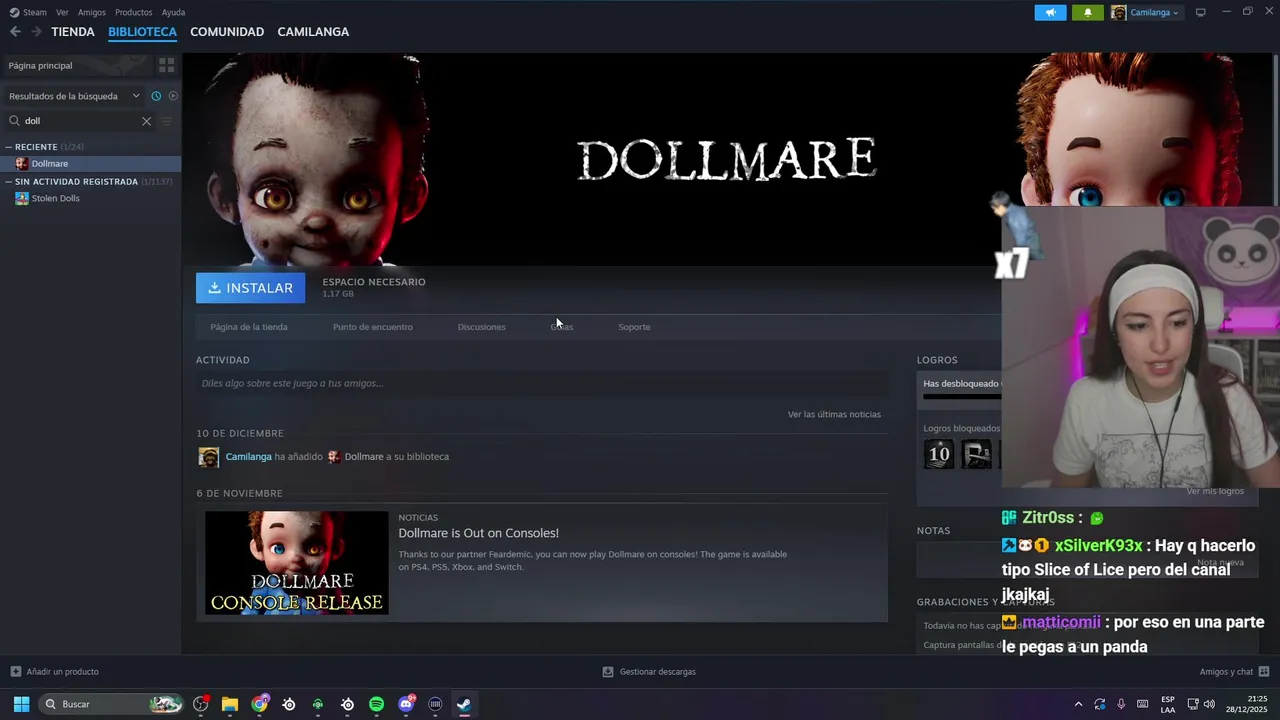The image size is (1280, 720).
Task: Open the Resultados de la búsqueda dropdown
Action: [x=73, y=96]
